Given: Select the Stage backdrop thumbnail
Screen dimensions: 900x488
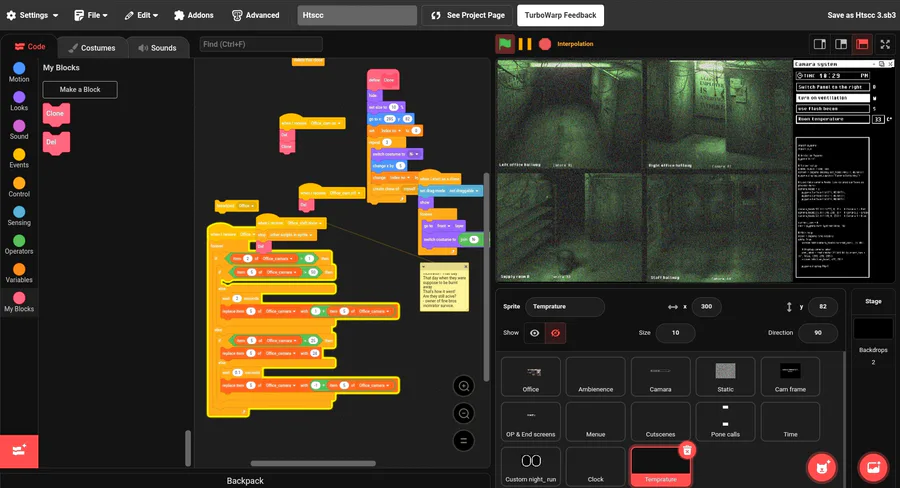Looking at the screenshot, I should (x=873, y=329).
